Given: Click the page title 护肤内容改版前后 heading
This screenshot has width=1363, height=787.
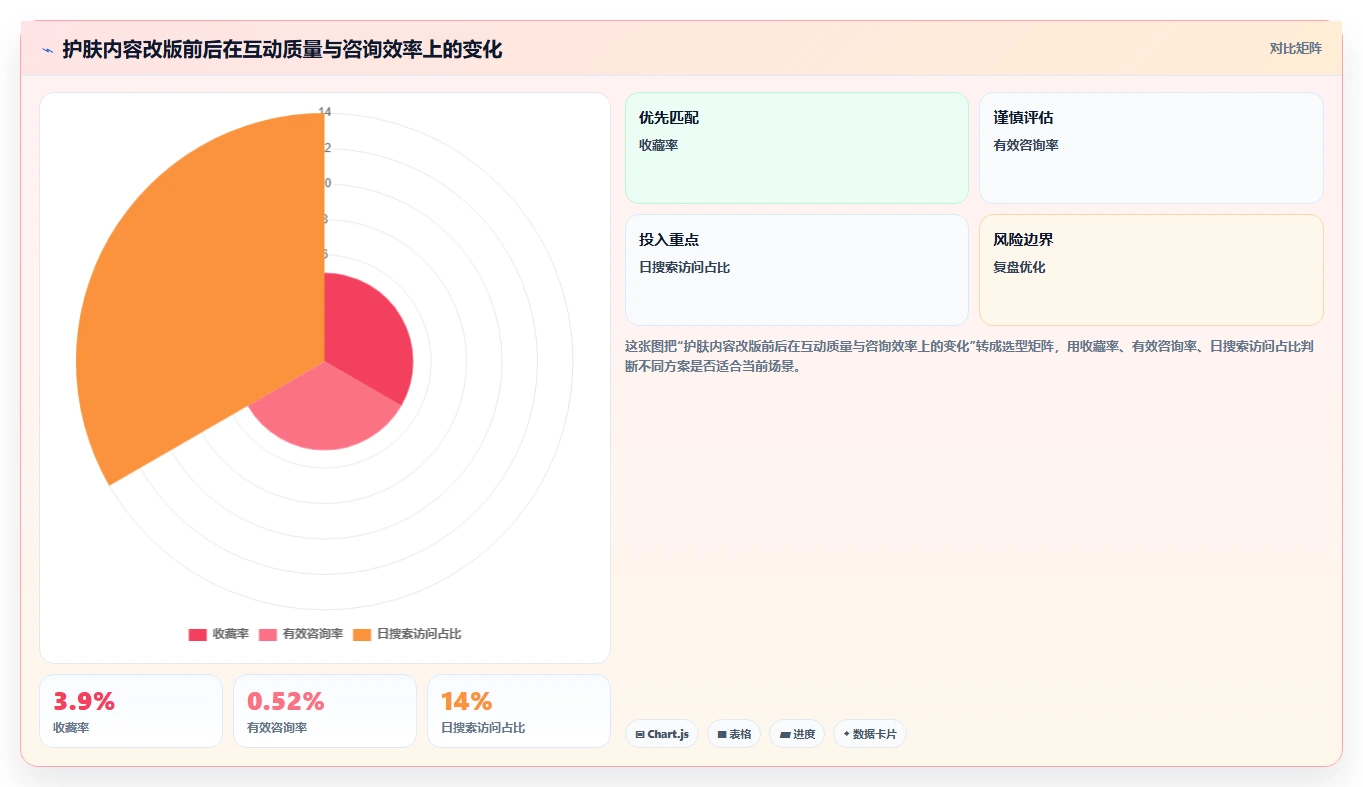Looking at the screenshot, I should [x=282, y=49].
